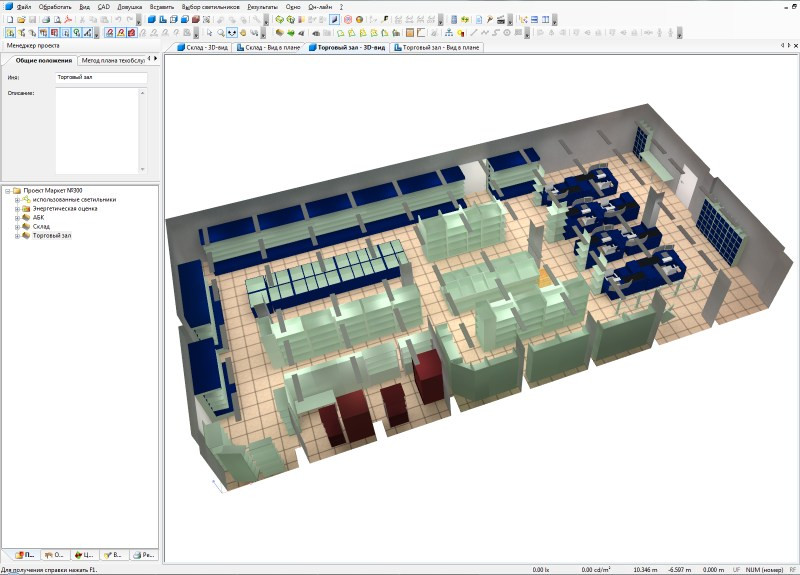Select the АБК room in tree
The width and height of the screenshot is (800, 575).
pos(38,218)
